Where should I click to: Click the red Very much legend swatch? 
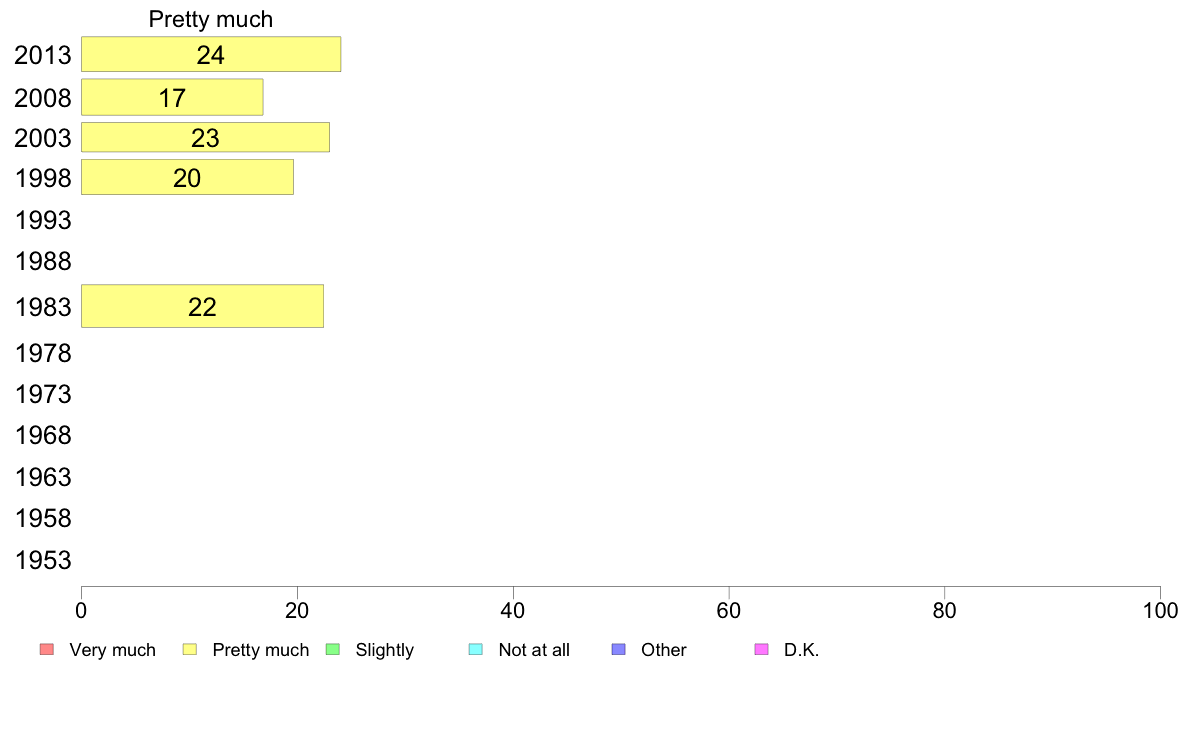click(x=47, y=650)
